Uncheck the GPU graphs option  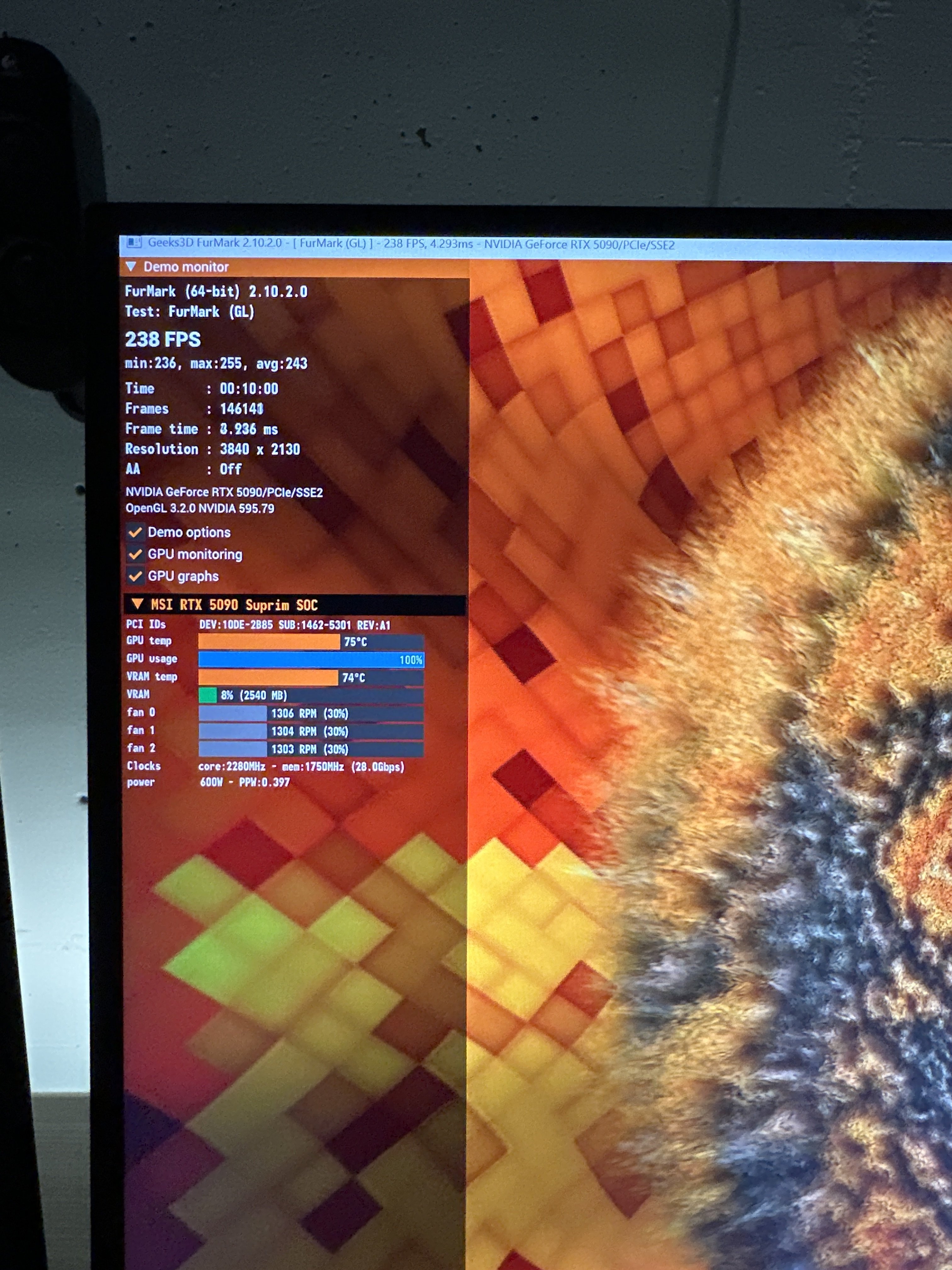point(135,576)
